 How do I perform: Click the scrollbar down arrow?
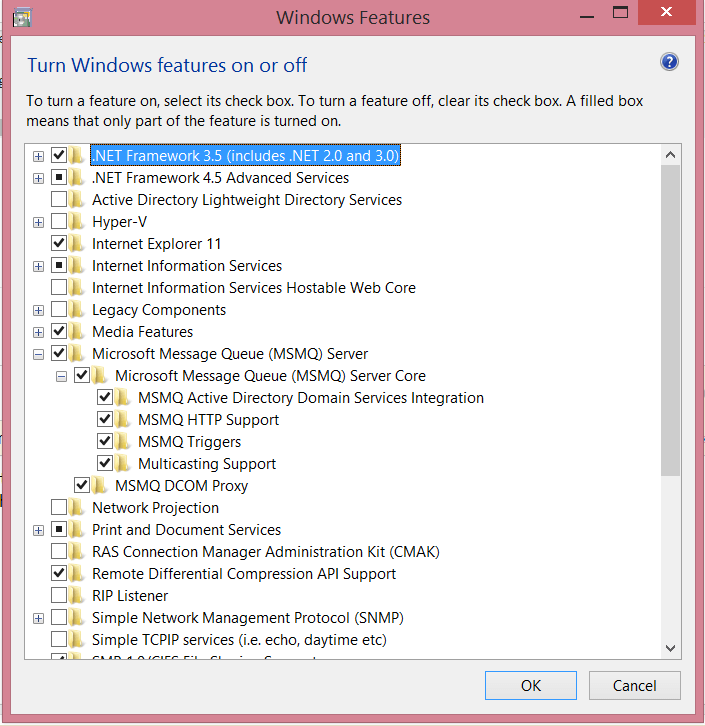coord(670,648)
